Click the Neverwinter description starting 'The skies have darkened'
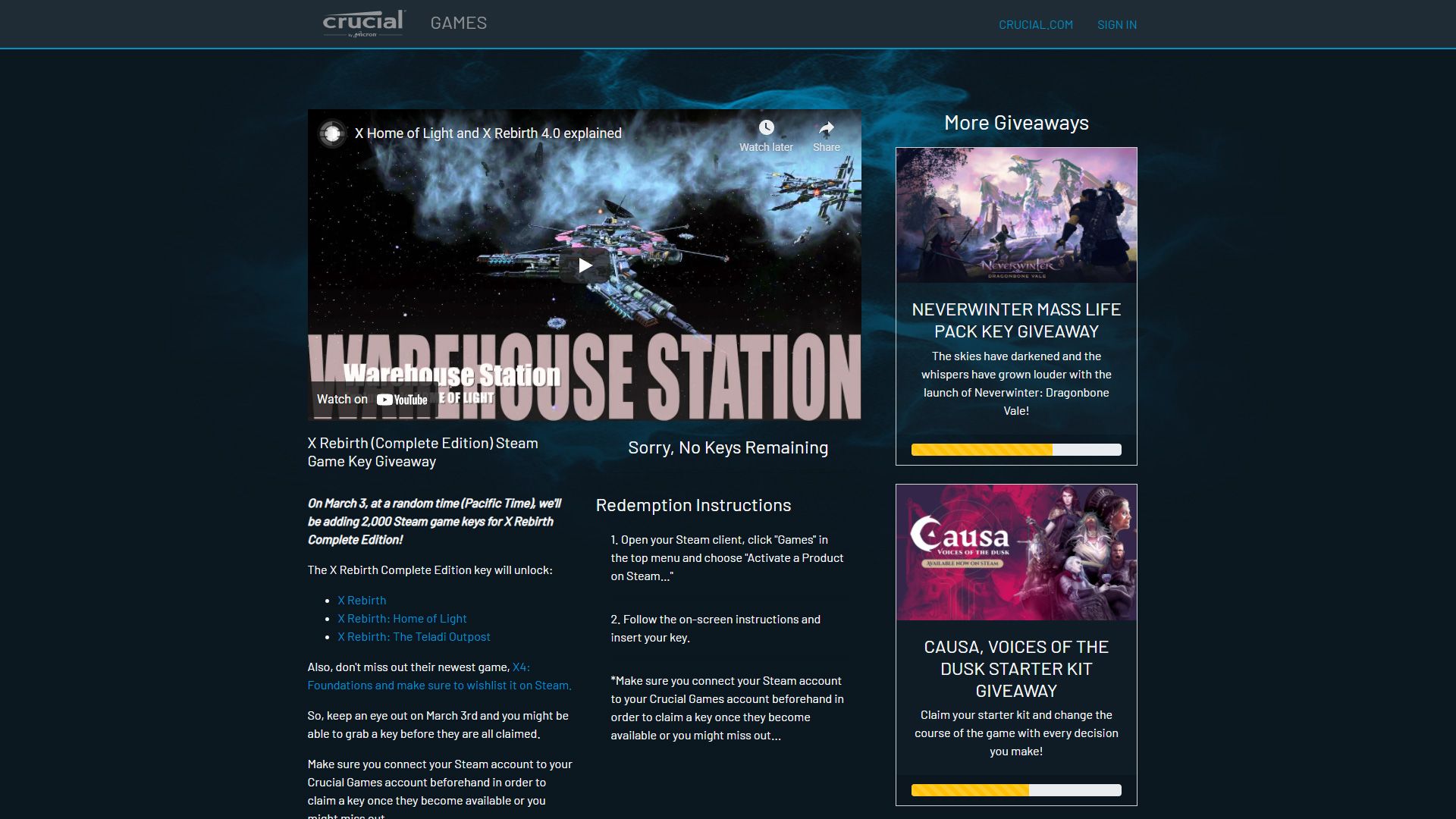1456x819 pixels. tap(1016, 384)
